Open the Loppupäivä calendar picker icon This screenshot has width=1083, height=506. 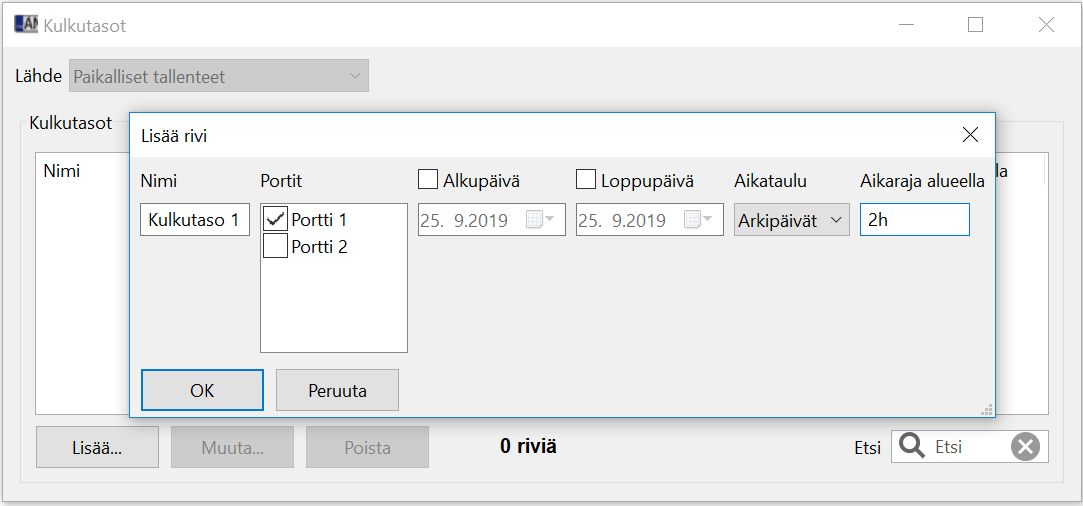coord(698,220)
